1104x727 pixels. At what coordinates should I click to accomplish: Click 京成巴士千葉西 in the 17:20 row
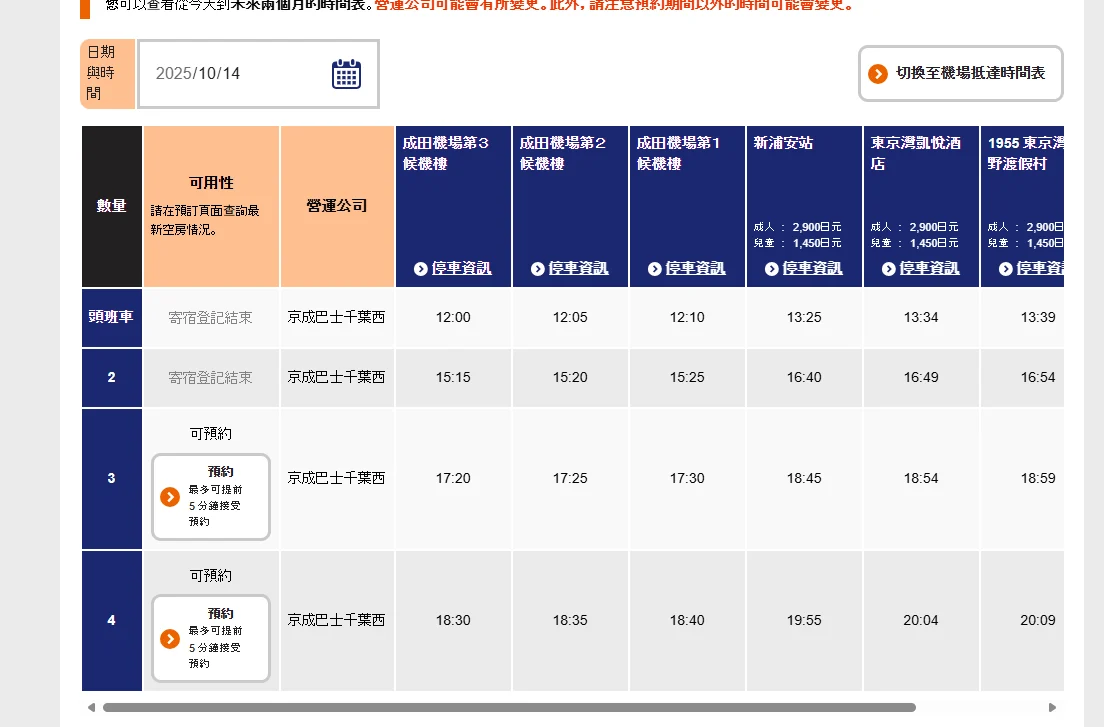(337, 478)
